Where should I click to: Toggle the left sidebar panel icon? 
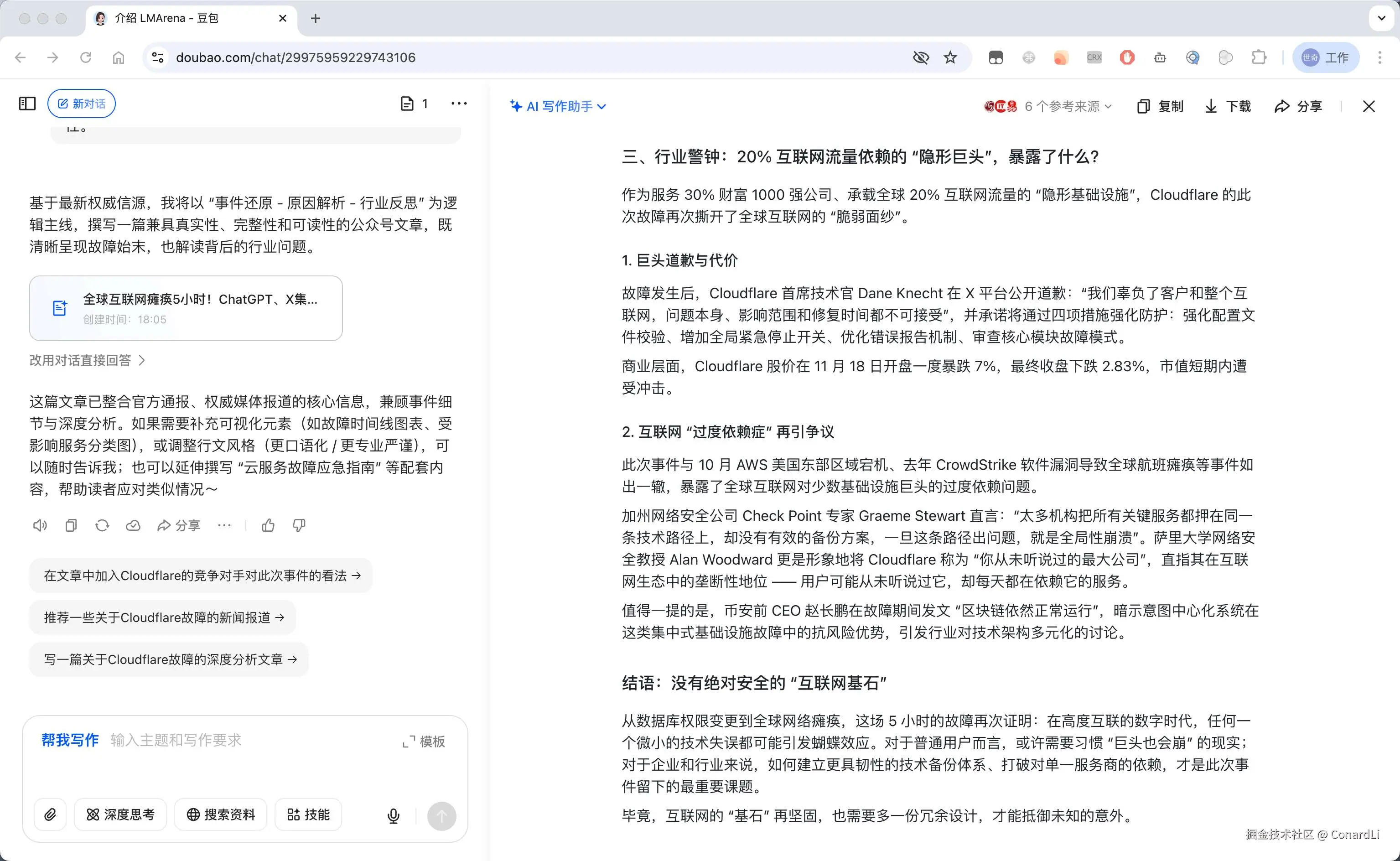click(x=27, y=104)
